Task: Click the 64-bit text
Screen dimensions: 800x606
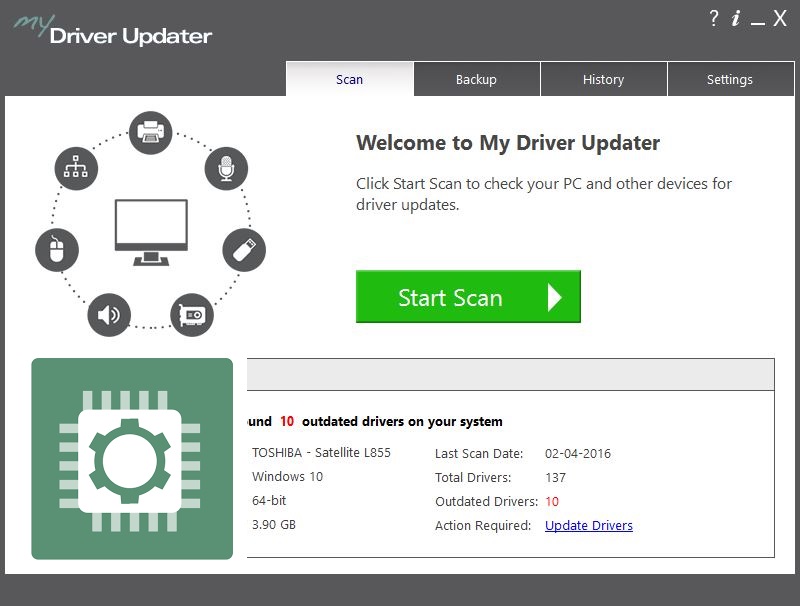Action: click(269, 500)
